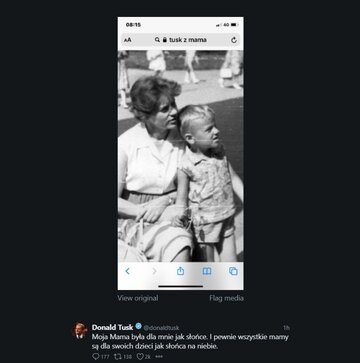Screen dimensions: 360x363
Task: Open Donald Tusk's profile avatar
Action: coord(80,331)
